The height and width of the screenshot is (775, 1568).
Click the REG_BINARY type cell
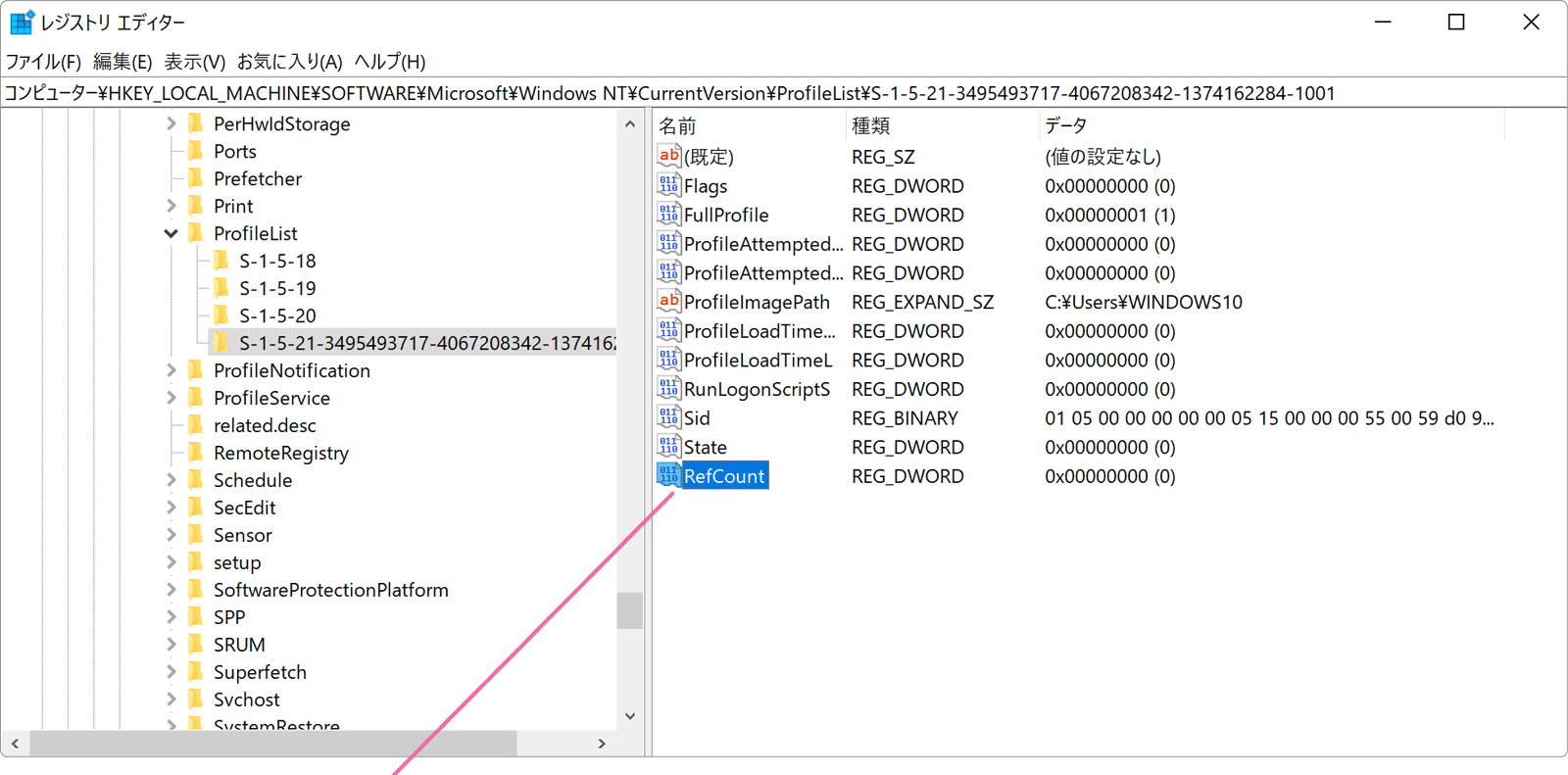pos(905,418)
